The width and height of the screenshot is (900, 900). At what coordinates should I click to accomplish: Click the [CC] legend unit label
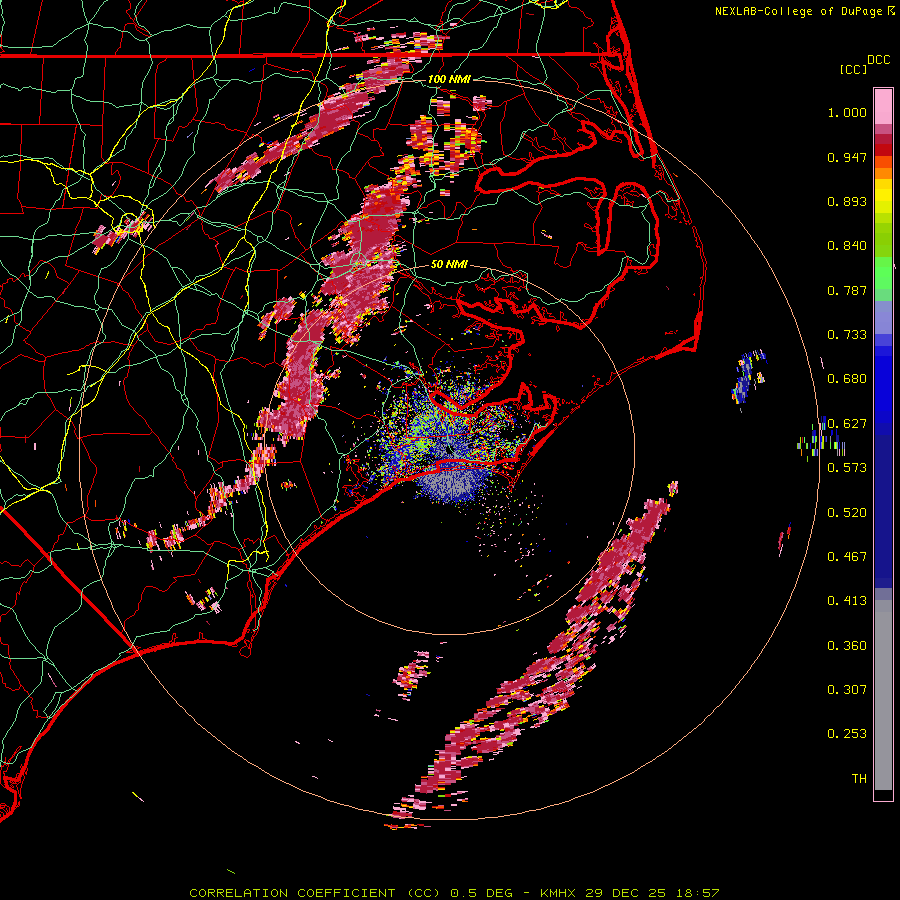pos(853,69)
